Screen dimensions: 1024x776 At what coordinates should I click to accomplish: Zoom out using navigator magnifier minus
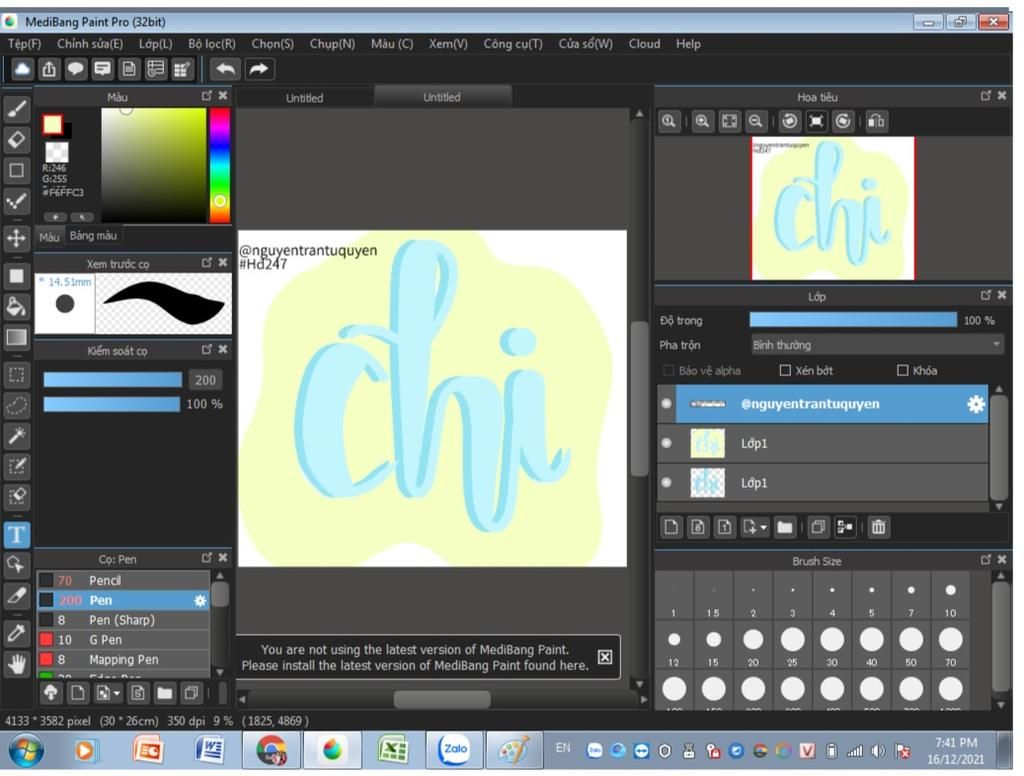point(756,121)
